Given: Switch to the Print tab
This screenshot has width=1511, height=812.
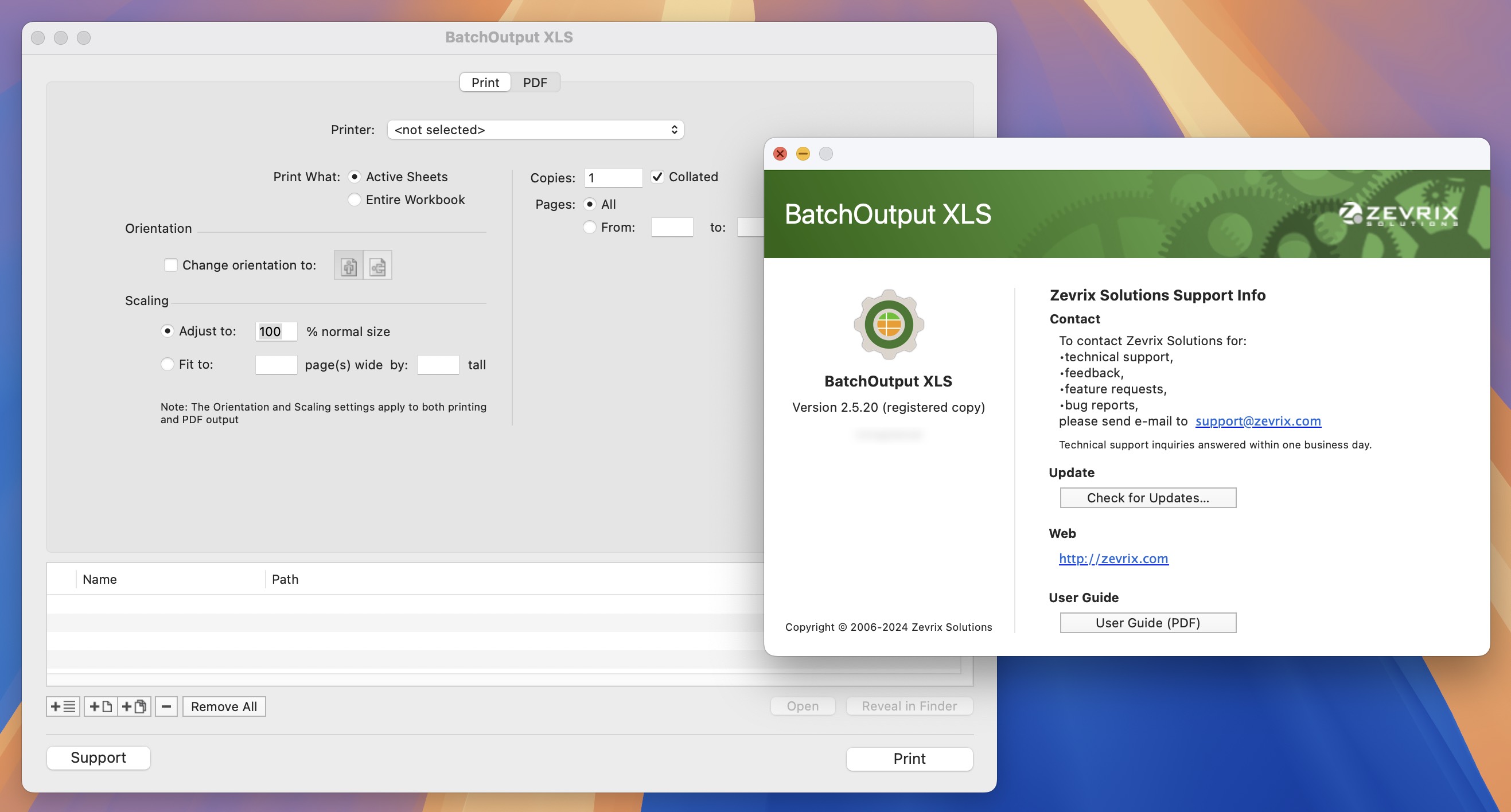Looking at the screenshot, I should coord(484,81).
